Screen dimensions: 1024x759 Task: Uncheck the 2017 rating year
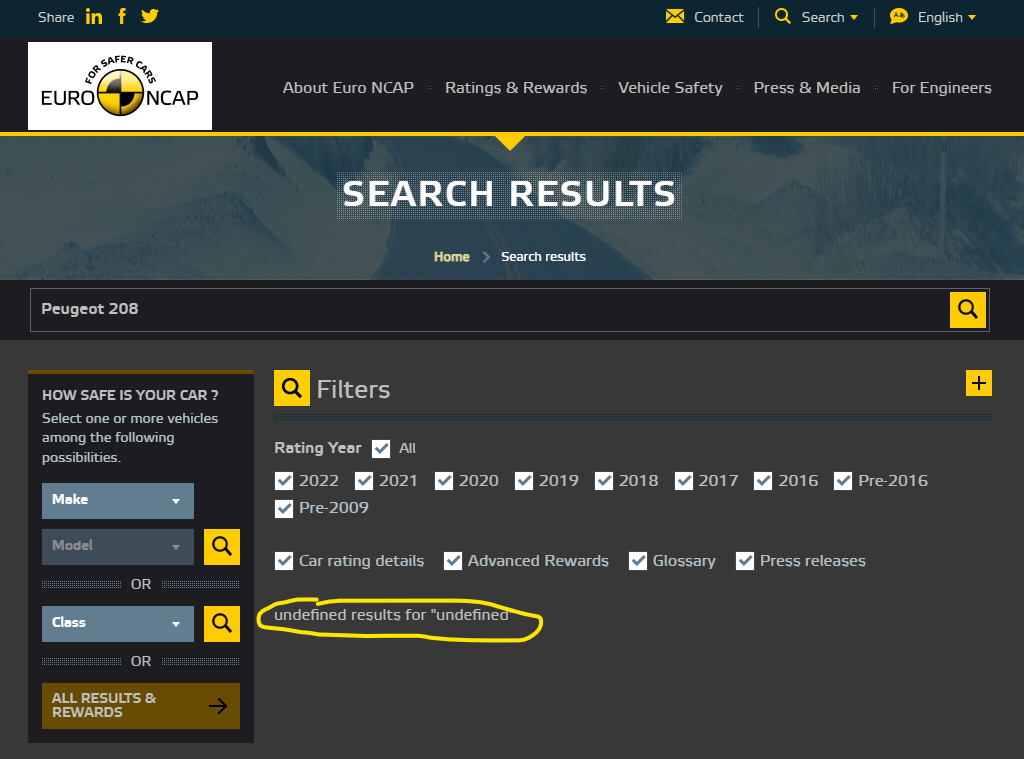click(x=684, y=481)
